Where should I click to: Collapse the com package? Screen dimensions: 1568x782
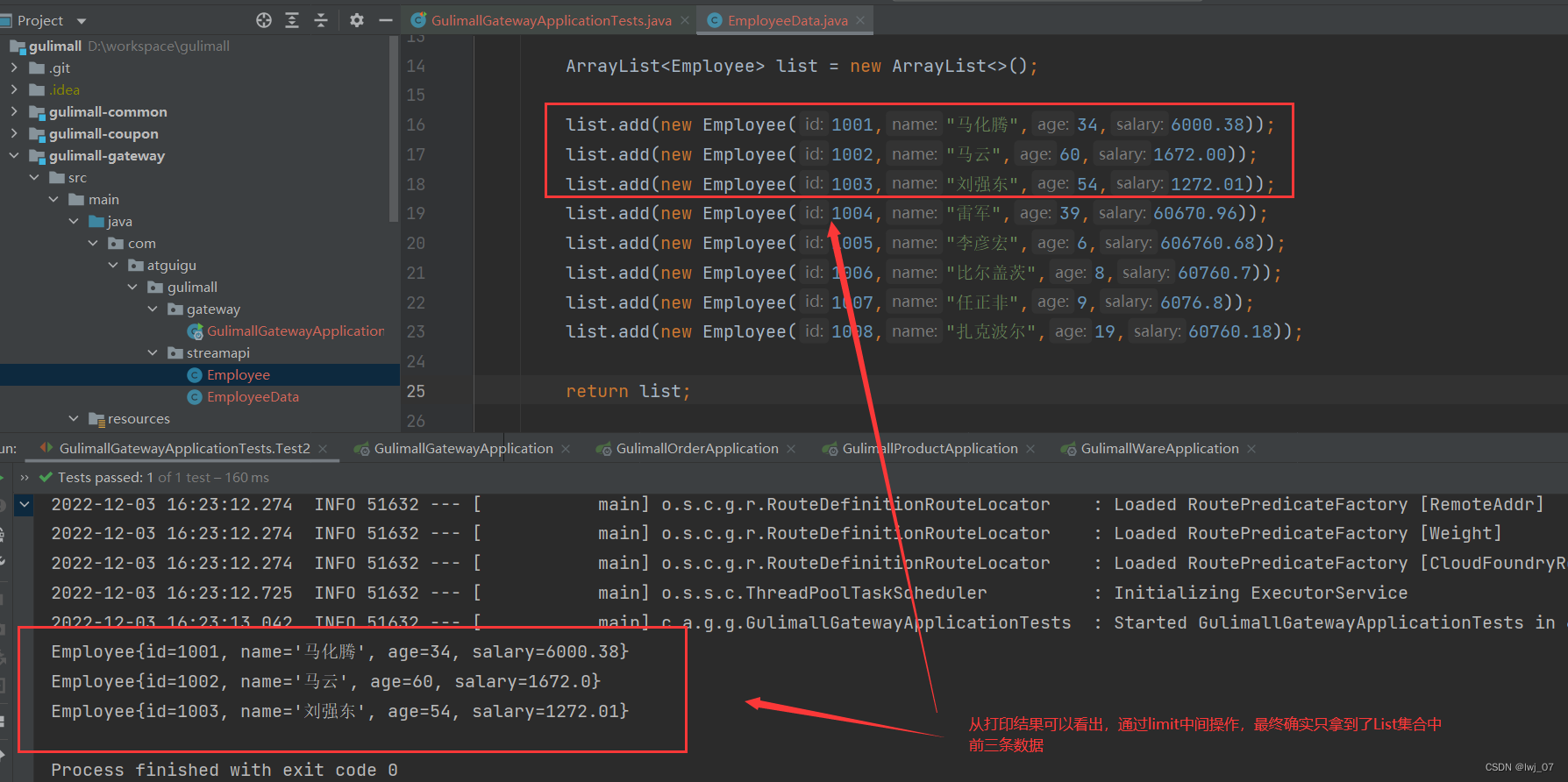click(93, 243)
